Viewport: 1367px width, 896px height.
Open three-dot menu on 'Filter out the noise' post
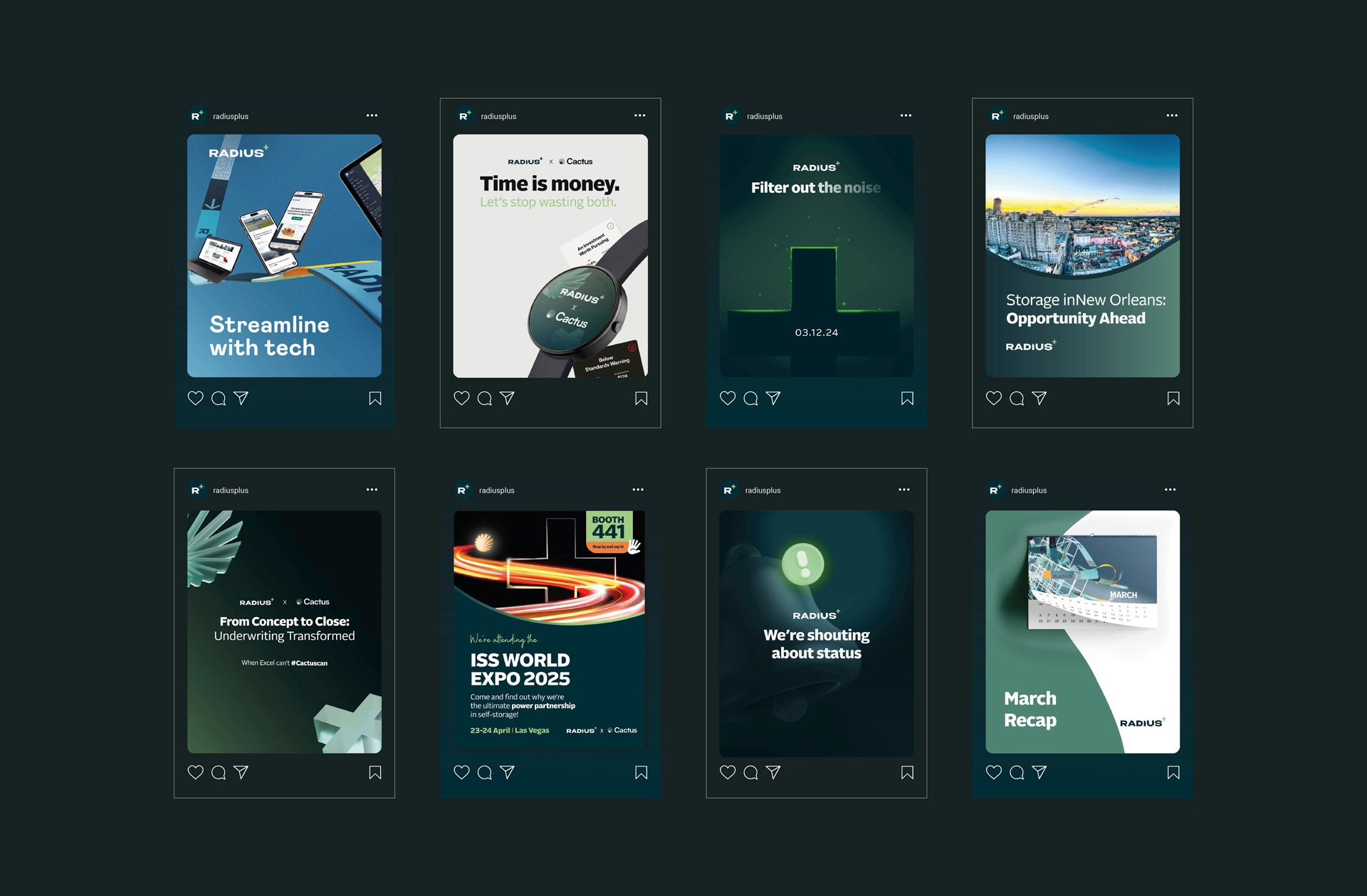point(906,115)
